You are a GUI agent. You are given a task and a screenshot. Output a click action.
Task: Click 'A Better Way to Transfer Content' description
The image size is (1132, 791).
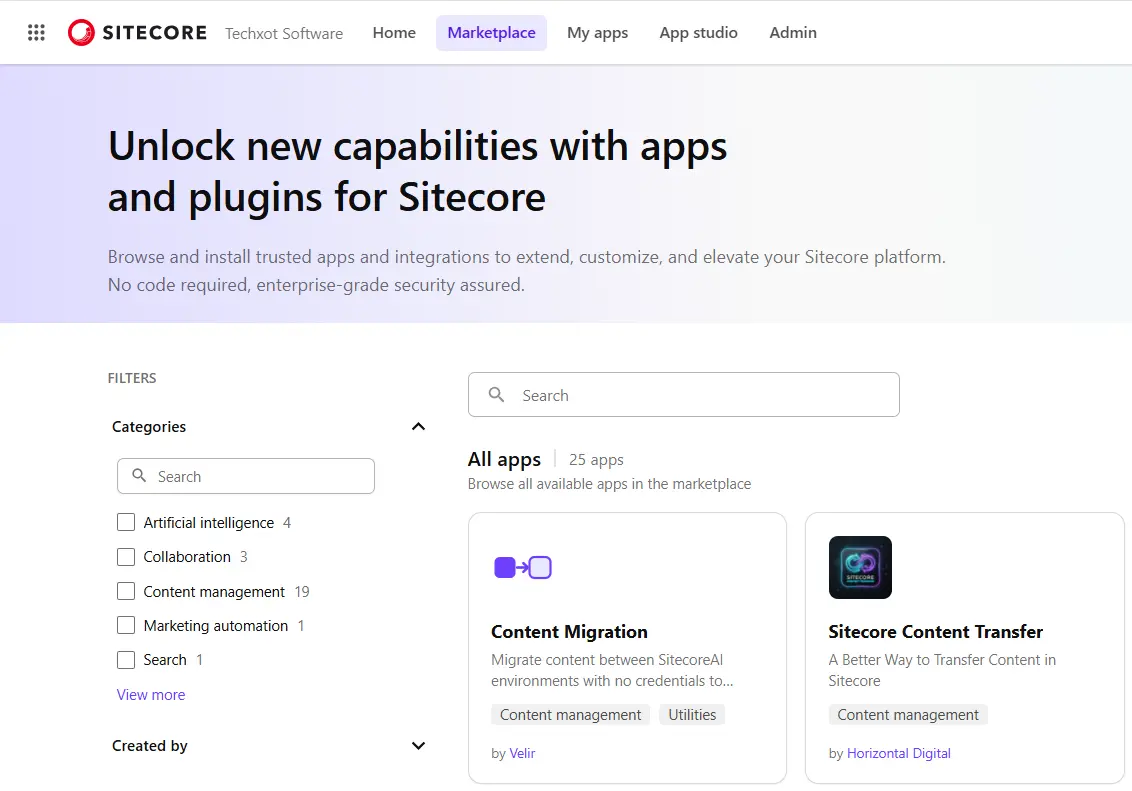[942, 670]
